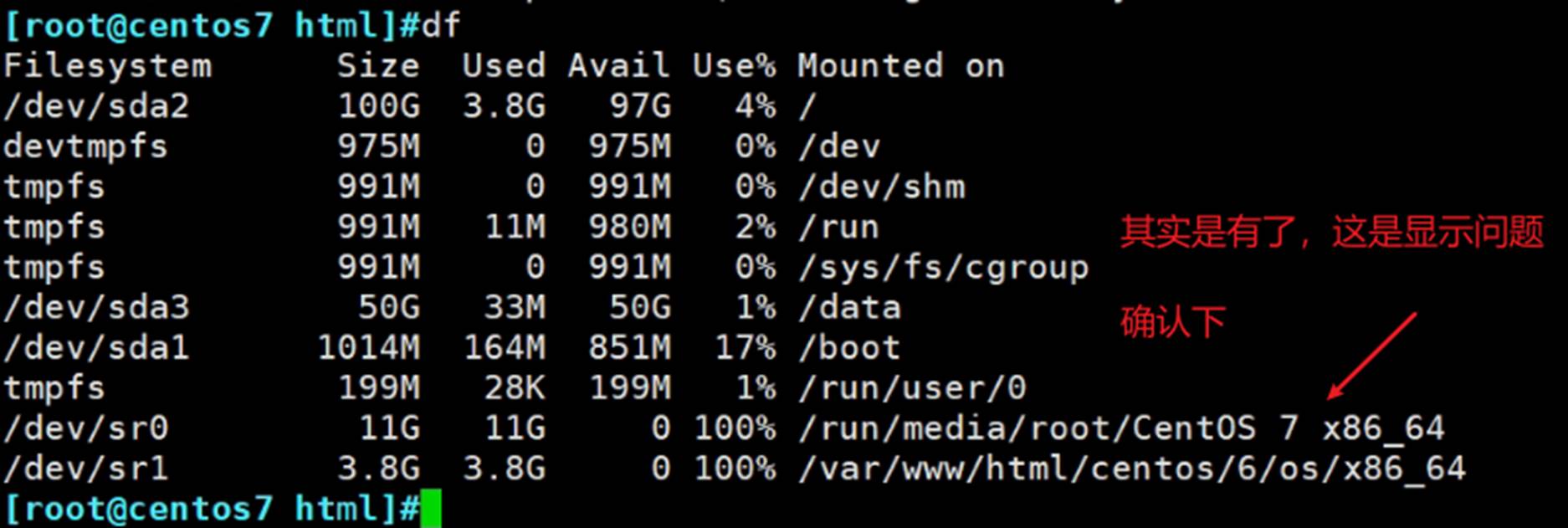Click the green terminal cursor block

pyautogui.click(x=430, y=509)
